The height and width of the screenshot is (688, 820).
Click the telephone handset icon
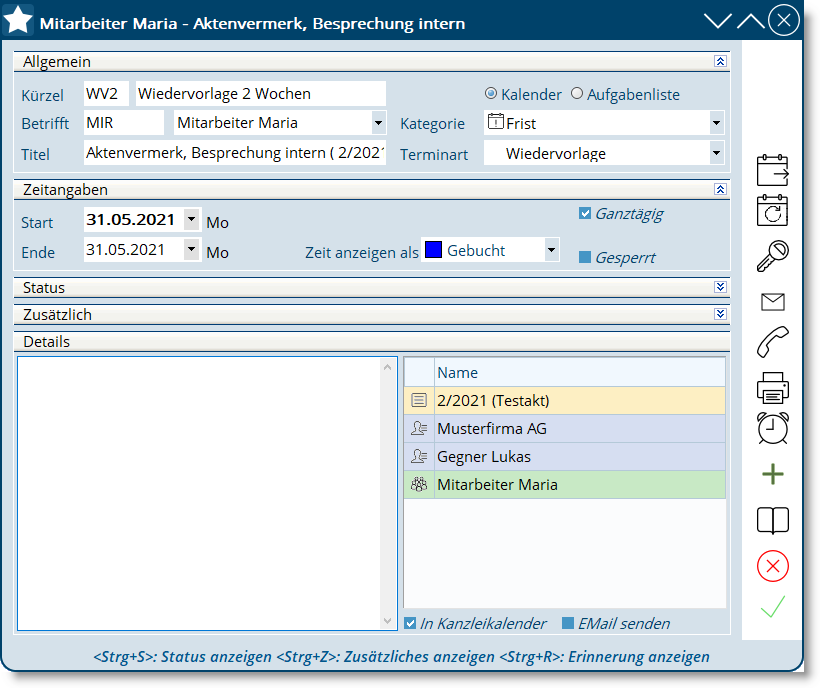point(772,342)
